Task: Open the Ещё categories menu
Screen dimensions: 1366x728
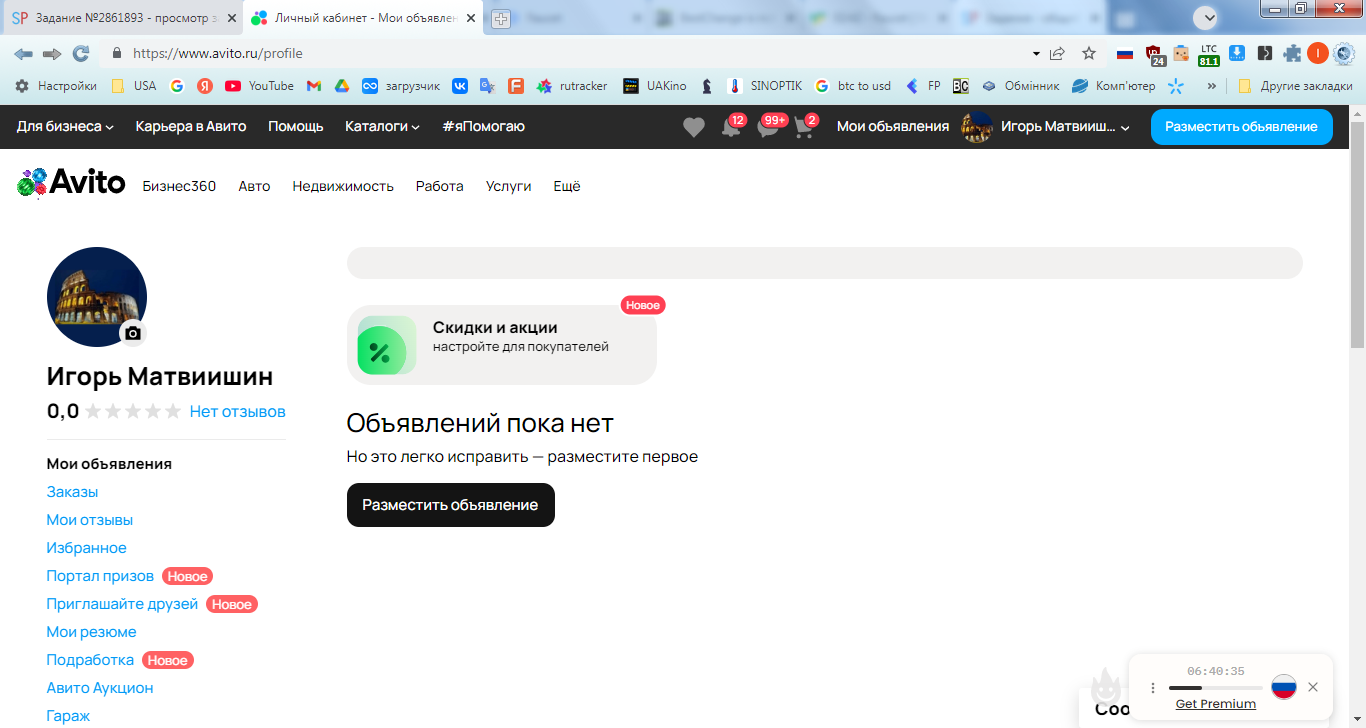Action: (567, 186)
